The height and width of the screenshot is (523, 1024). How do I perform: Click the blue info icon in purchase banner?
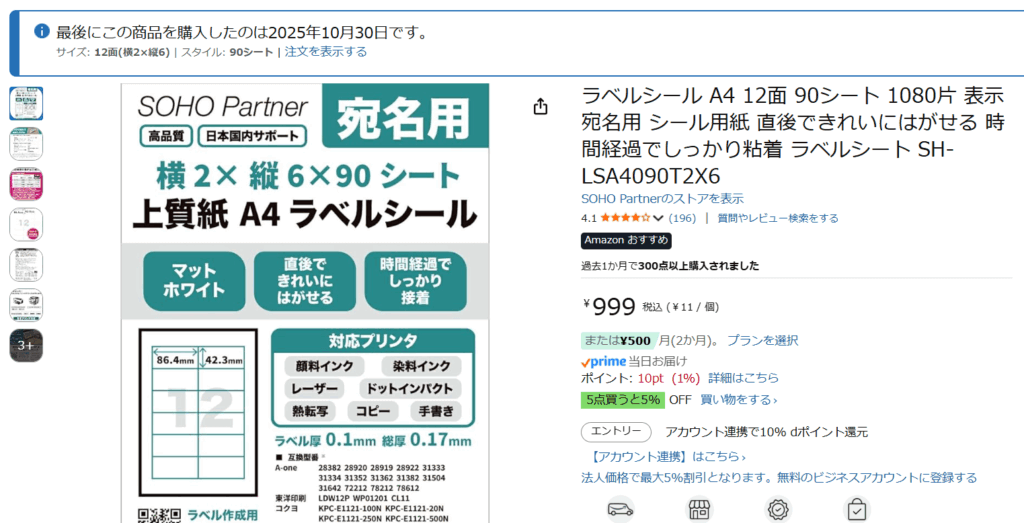click(x=42, y=32)
